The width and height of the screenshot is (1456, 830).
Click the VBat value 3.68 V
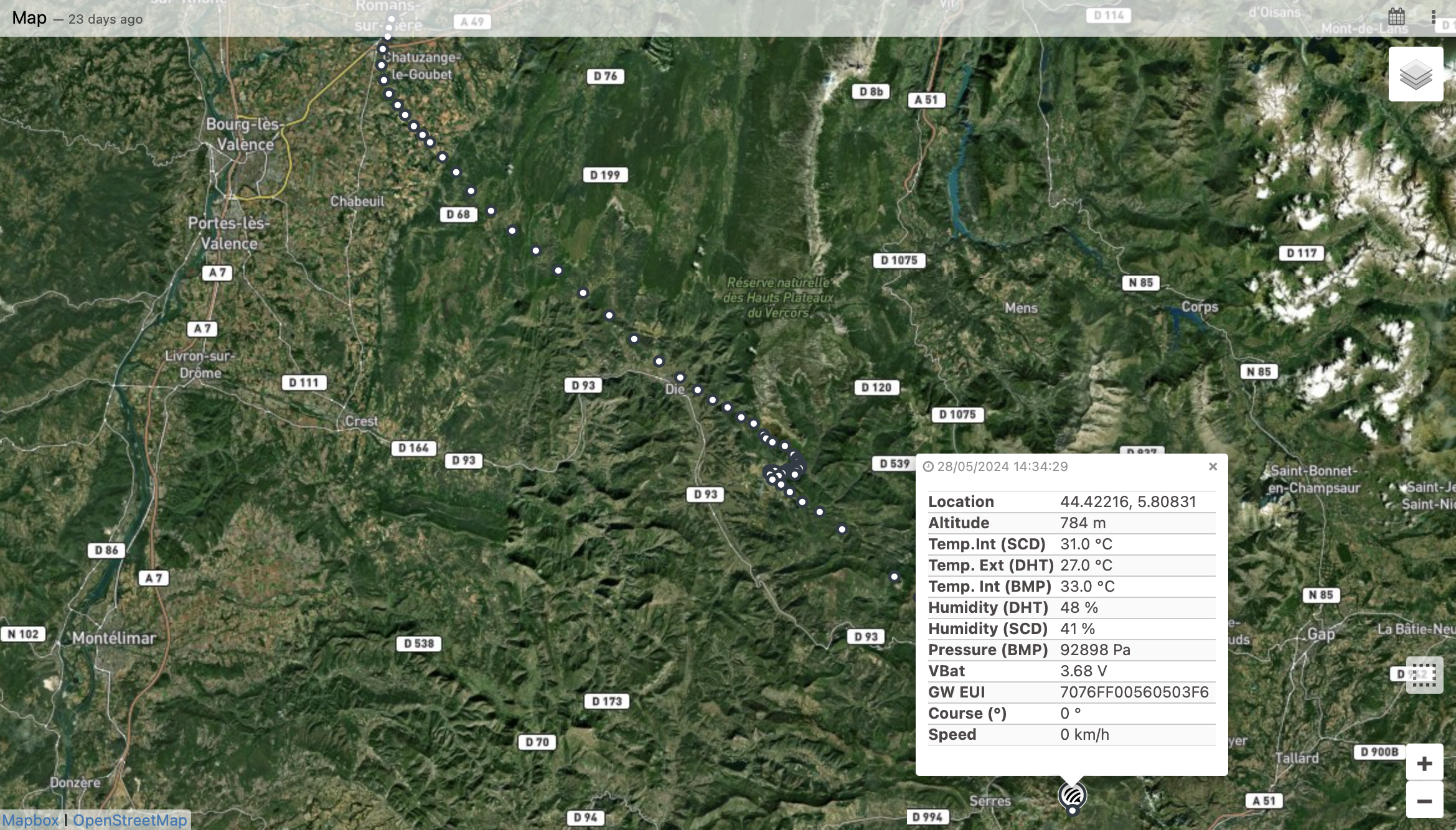pos(1083,671)
